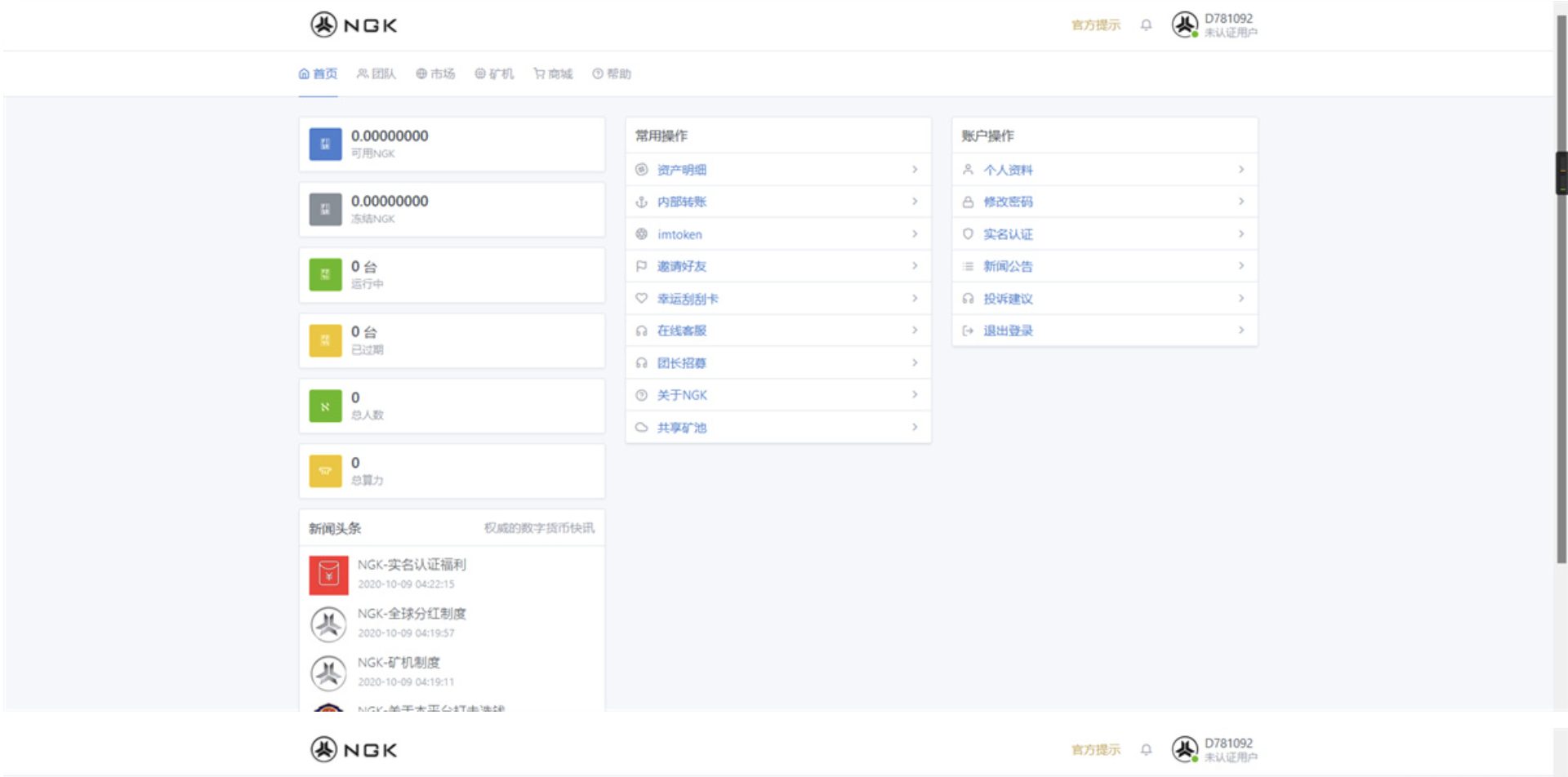The height and width of the screenshot is (777, 1568).
Task: Click the gray frozen NGK icon
Action: (x=325, y=210)
